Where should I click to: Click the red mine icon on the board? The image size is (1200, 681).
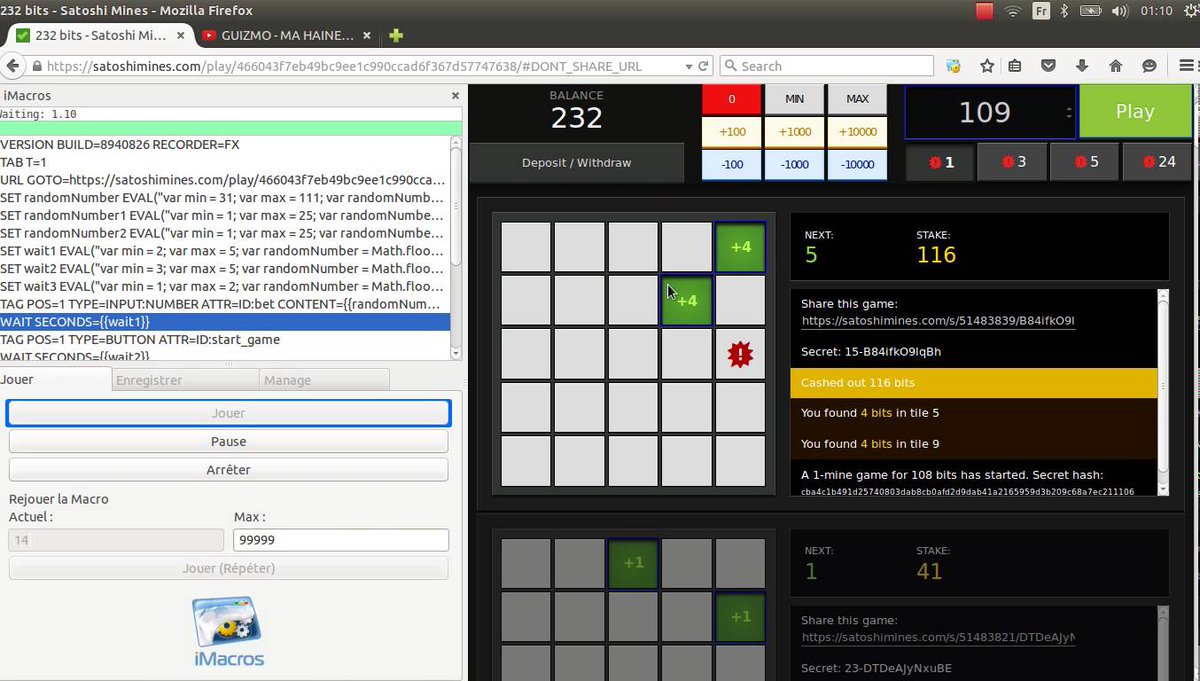[740, 354]
